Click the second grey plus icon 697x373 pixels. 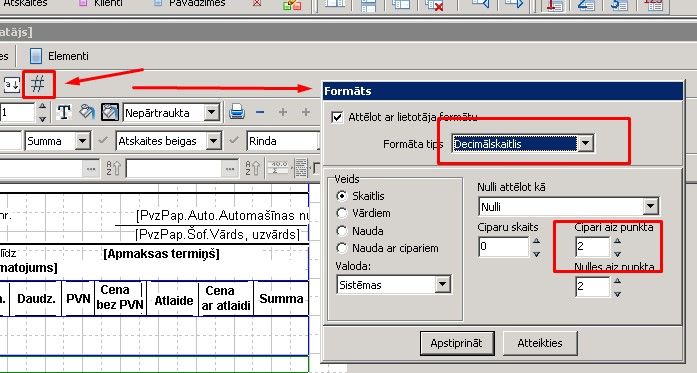click(x=305, y=112)
